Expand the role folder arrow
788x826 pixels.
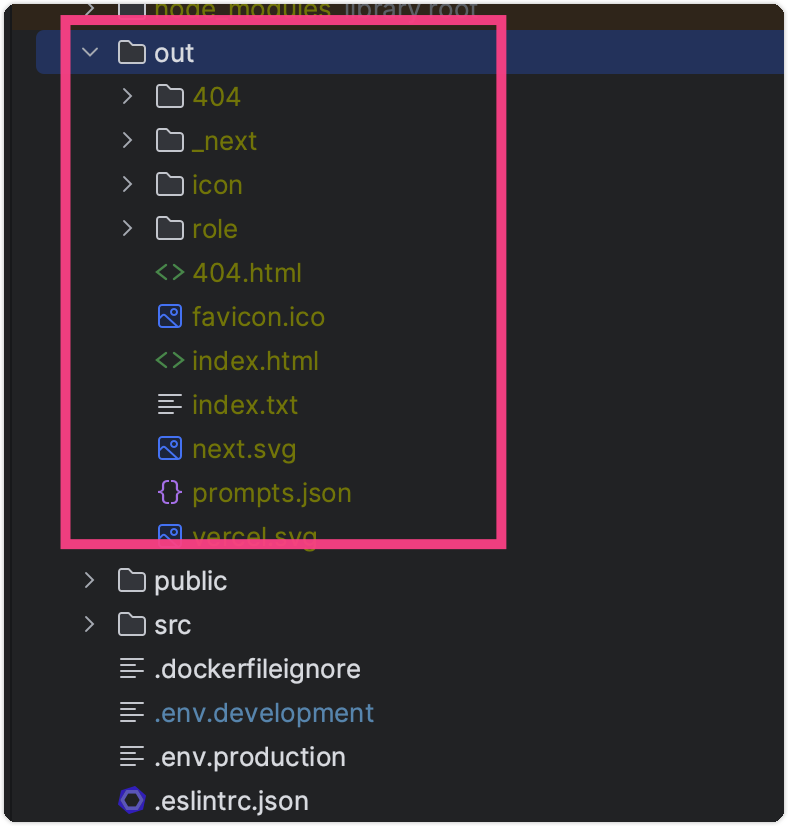click(x=127, y=229)
